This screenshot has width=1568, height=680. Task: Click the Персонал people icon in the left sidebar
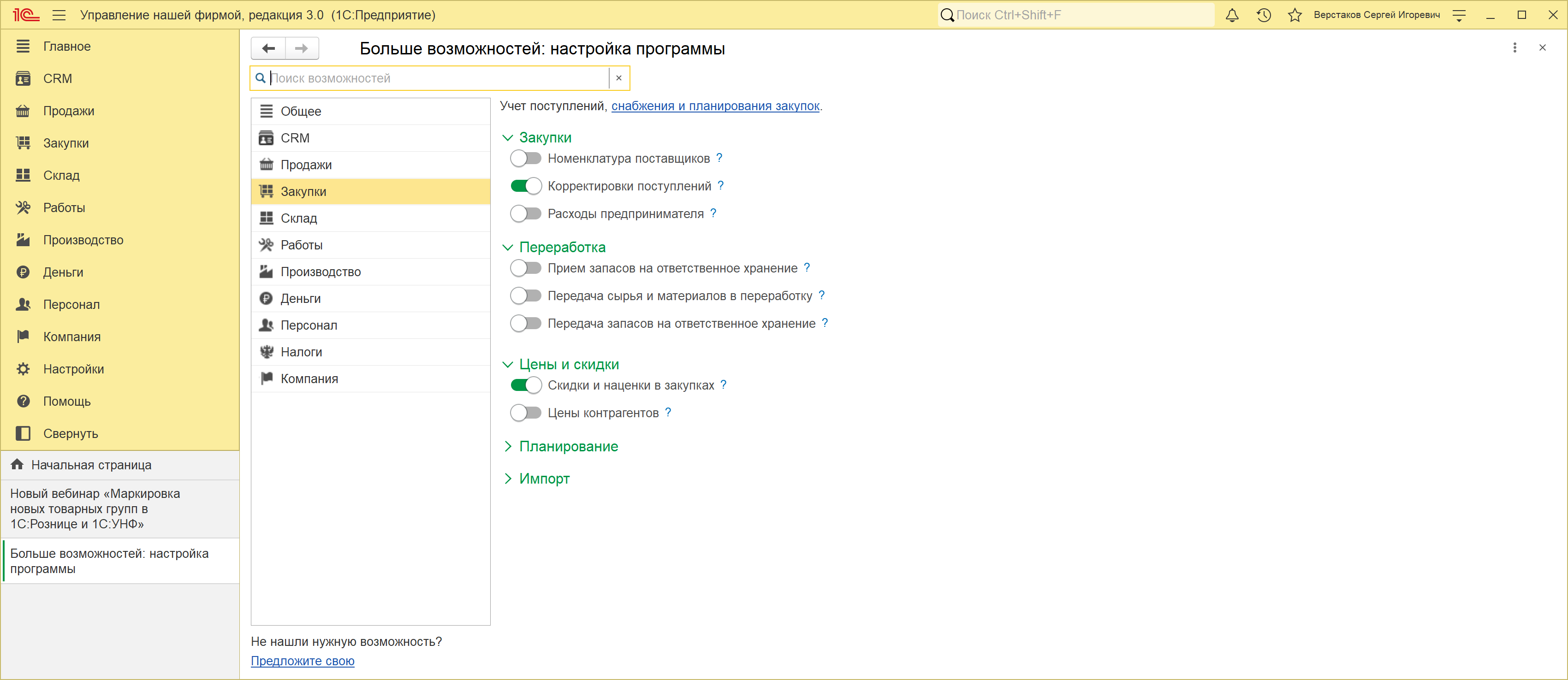[23, 304]
